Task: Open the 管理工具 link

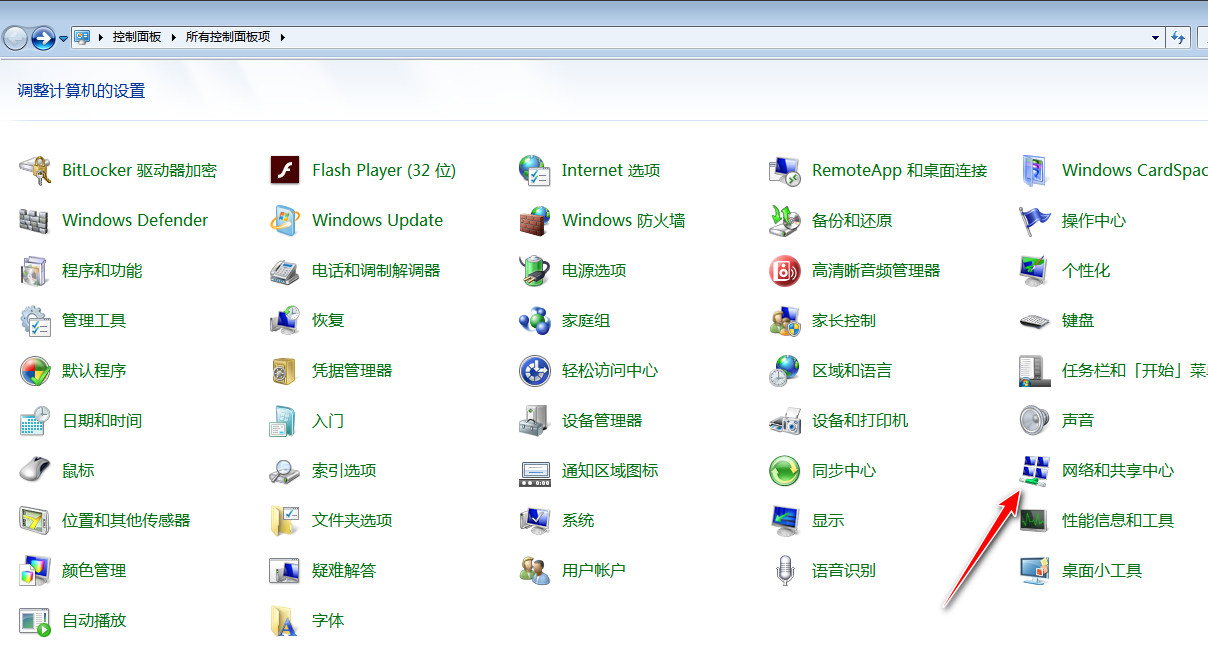Action: pyautogui.click(x=94, y=321)
